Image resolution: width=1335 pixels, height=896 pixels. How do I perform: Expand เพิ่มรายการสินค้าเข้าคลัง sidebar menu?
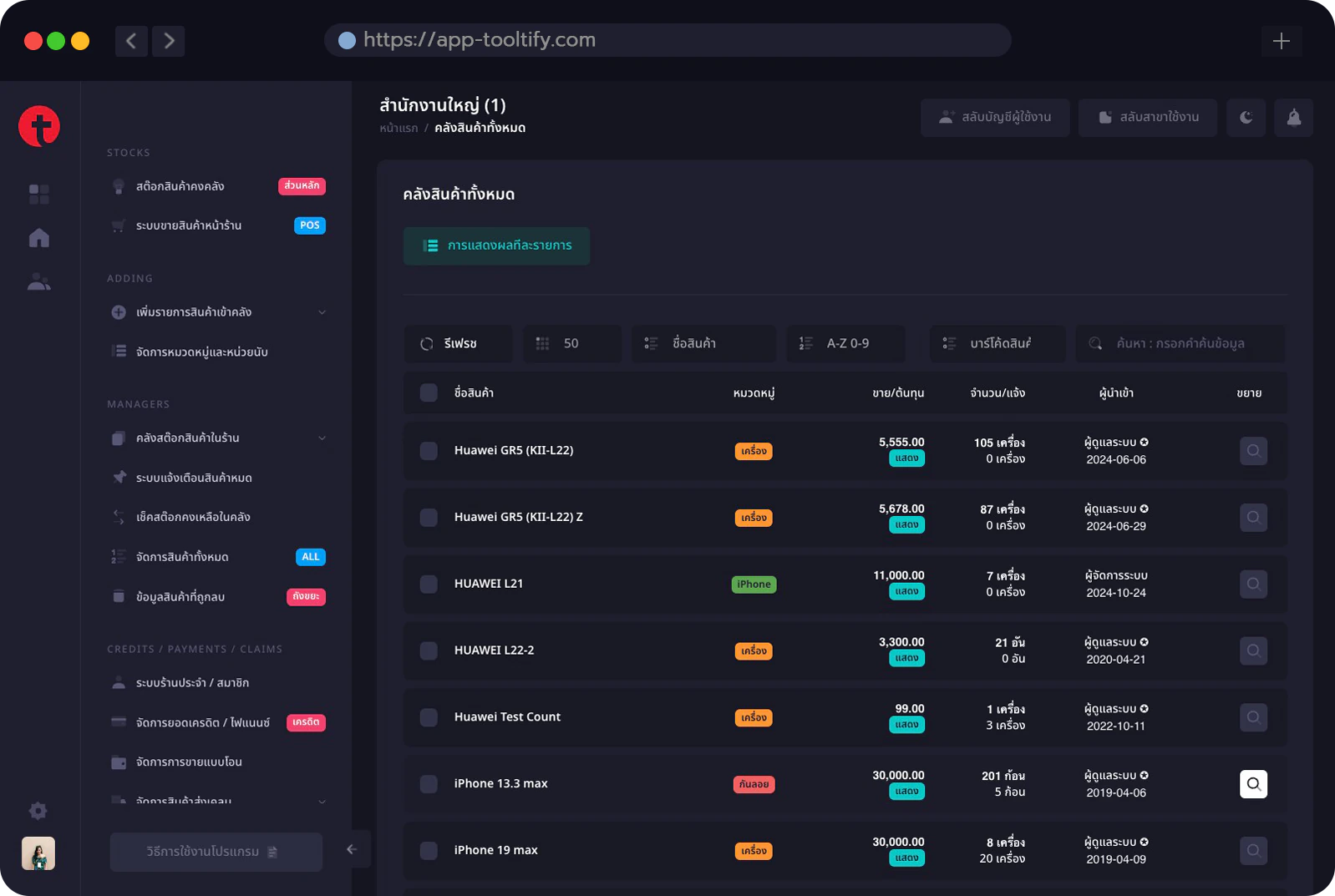coord(219,312)
